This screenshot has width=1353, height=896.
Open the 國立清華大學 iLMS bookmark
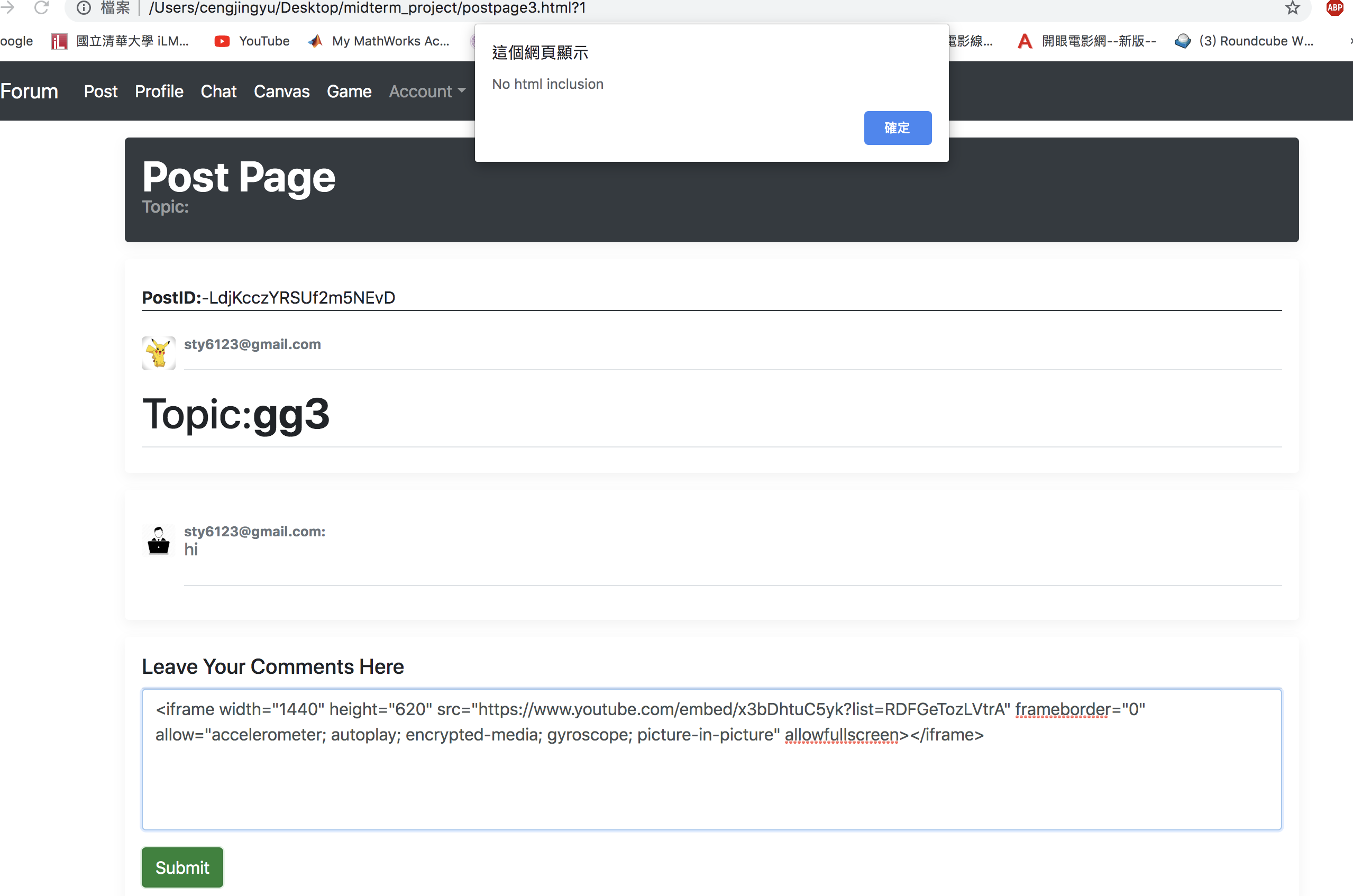click(x=120, y=41)
